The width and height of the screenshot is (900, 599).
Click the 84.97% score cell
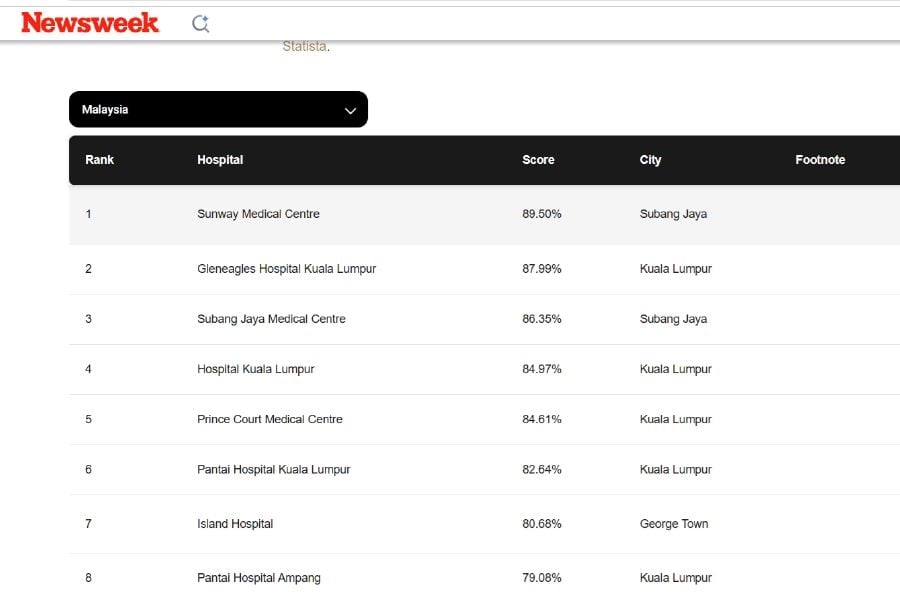(x=541, y=369)
